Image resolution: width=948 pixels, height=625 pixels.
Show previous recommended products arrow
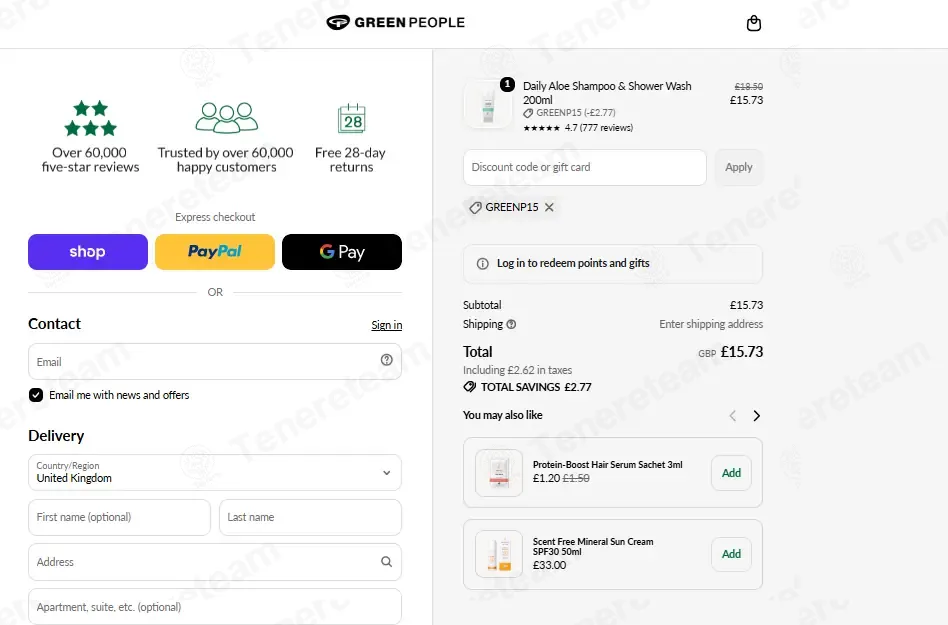(733, 416)
